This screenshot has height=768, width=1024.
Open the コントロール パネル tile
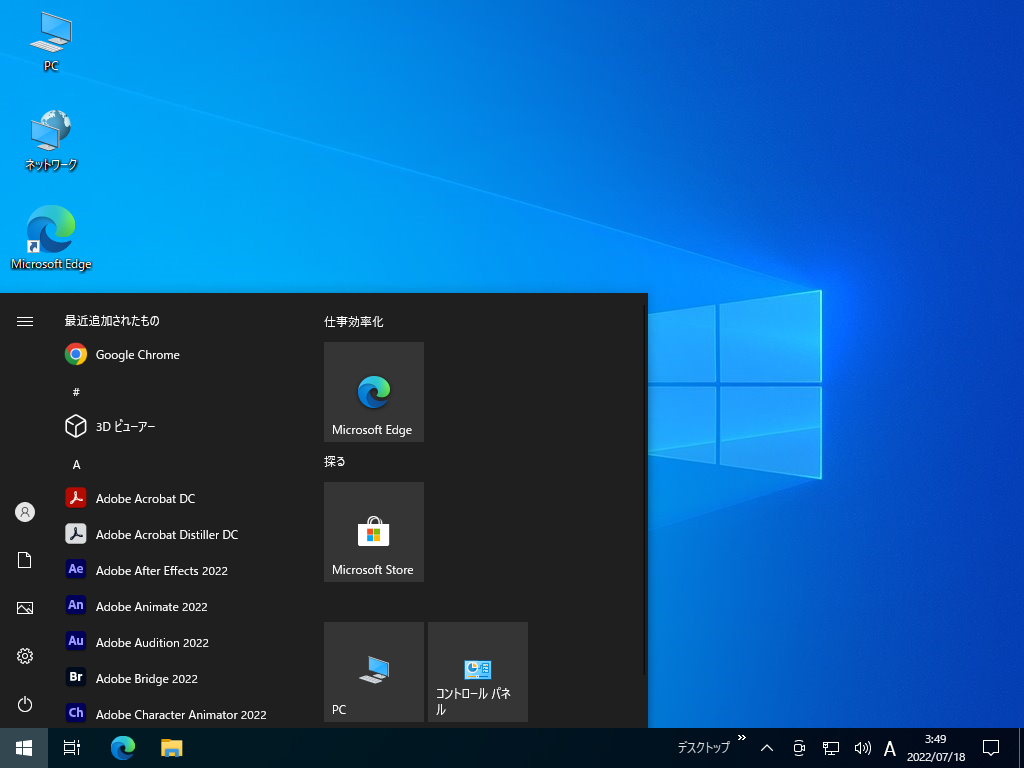click(478, 672)
